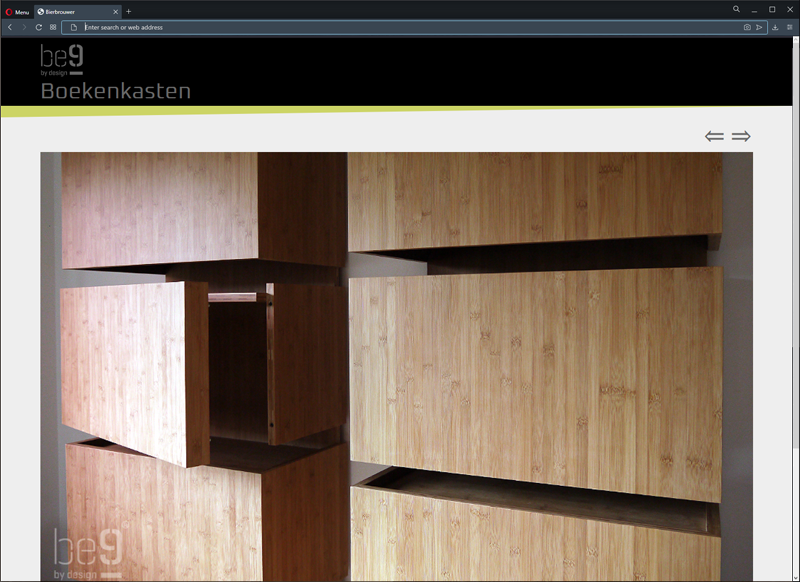The width and height of the screenshot is (800, 582).
Task: Reload the current page
Action: coord(38,27)
